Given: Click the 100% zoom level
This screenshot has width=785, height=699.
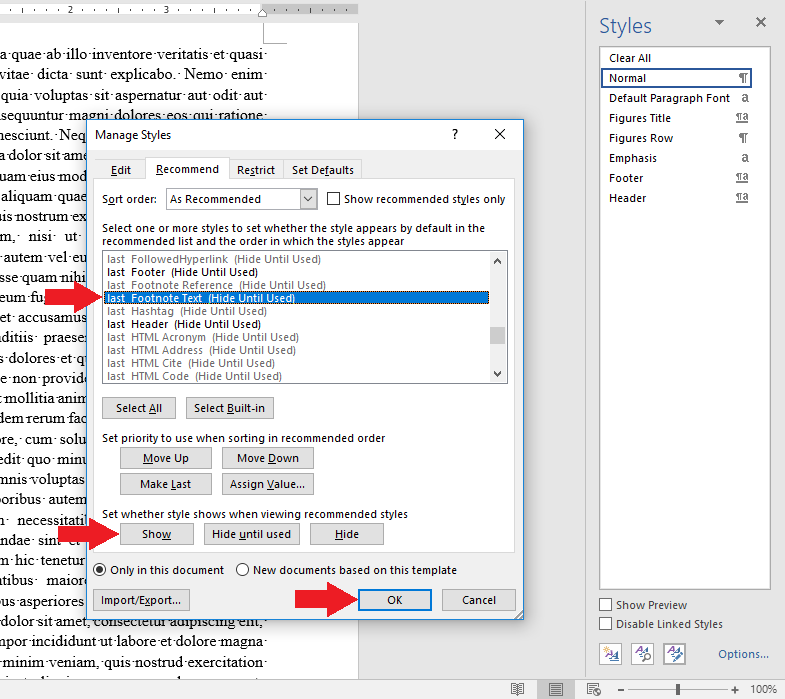Looking at the screenshot, I should (x=763, y=689).
